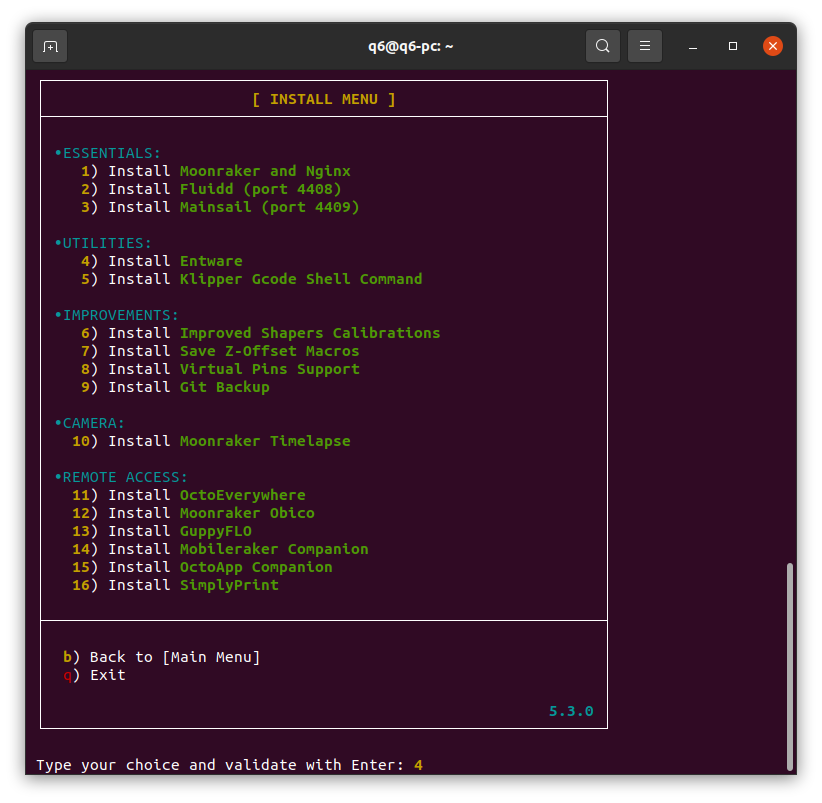Click the version number 5.3.0
The width and height of the screenshot is (822, 803).
571,711
